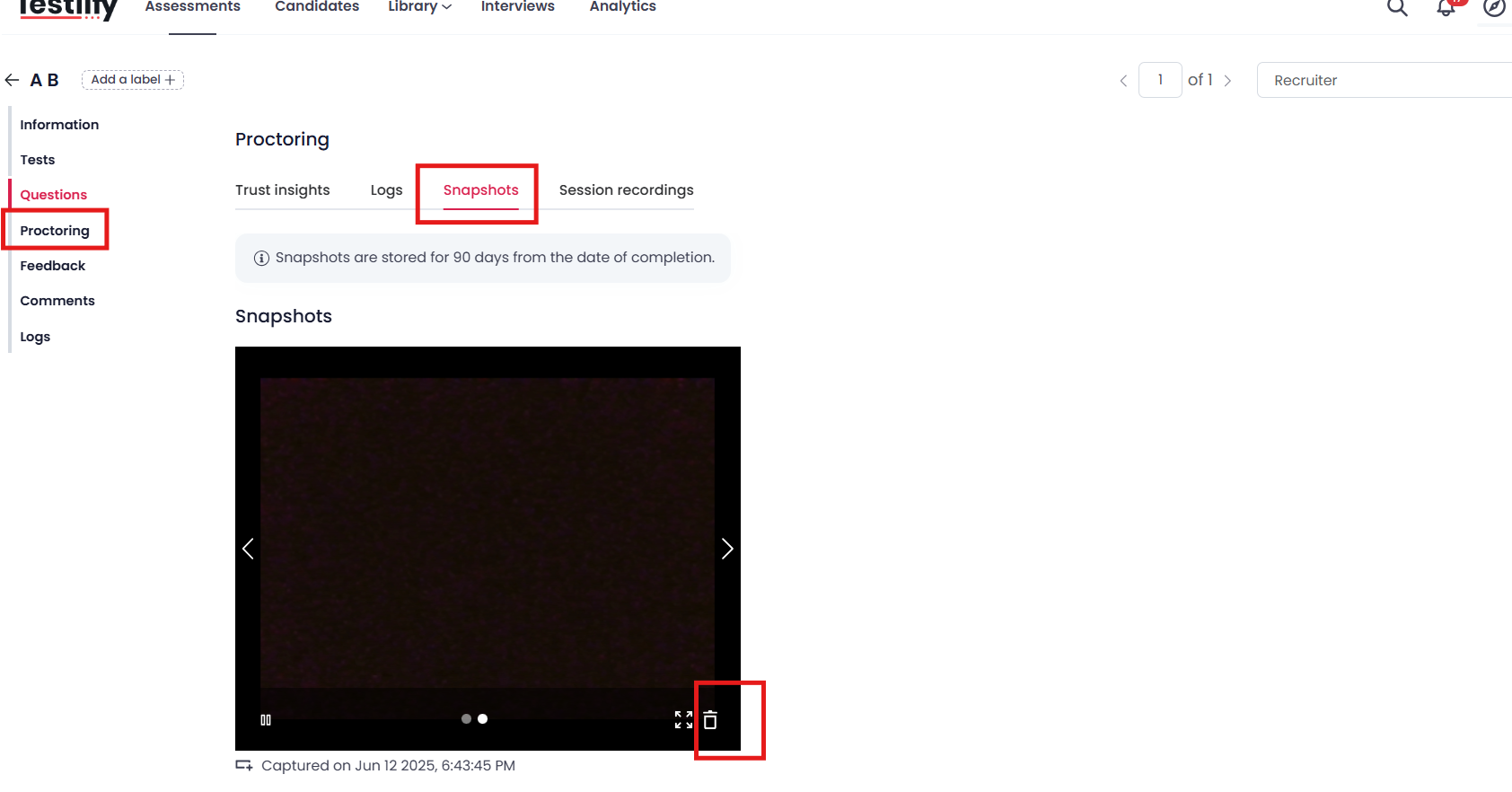The height and width of the screenshot is (792, 1512).
Task: Click "Captured on Jun 12 2025, 6:43:45 PM" text
Action: 388,766
